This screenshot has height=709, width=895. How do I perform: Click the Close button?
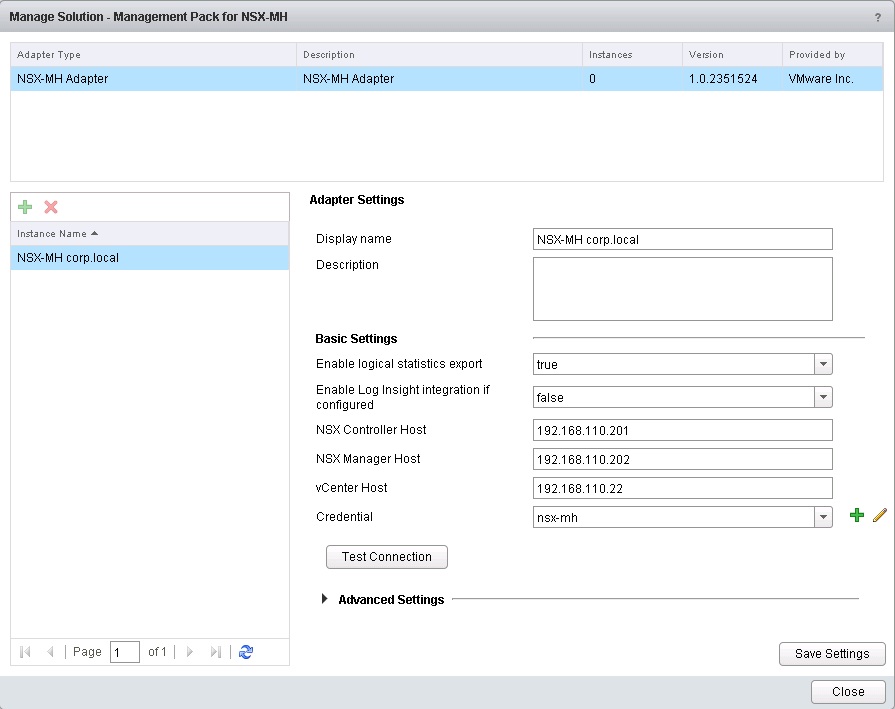[847, 692]
